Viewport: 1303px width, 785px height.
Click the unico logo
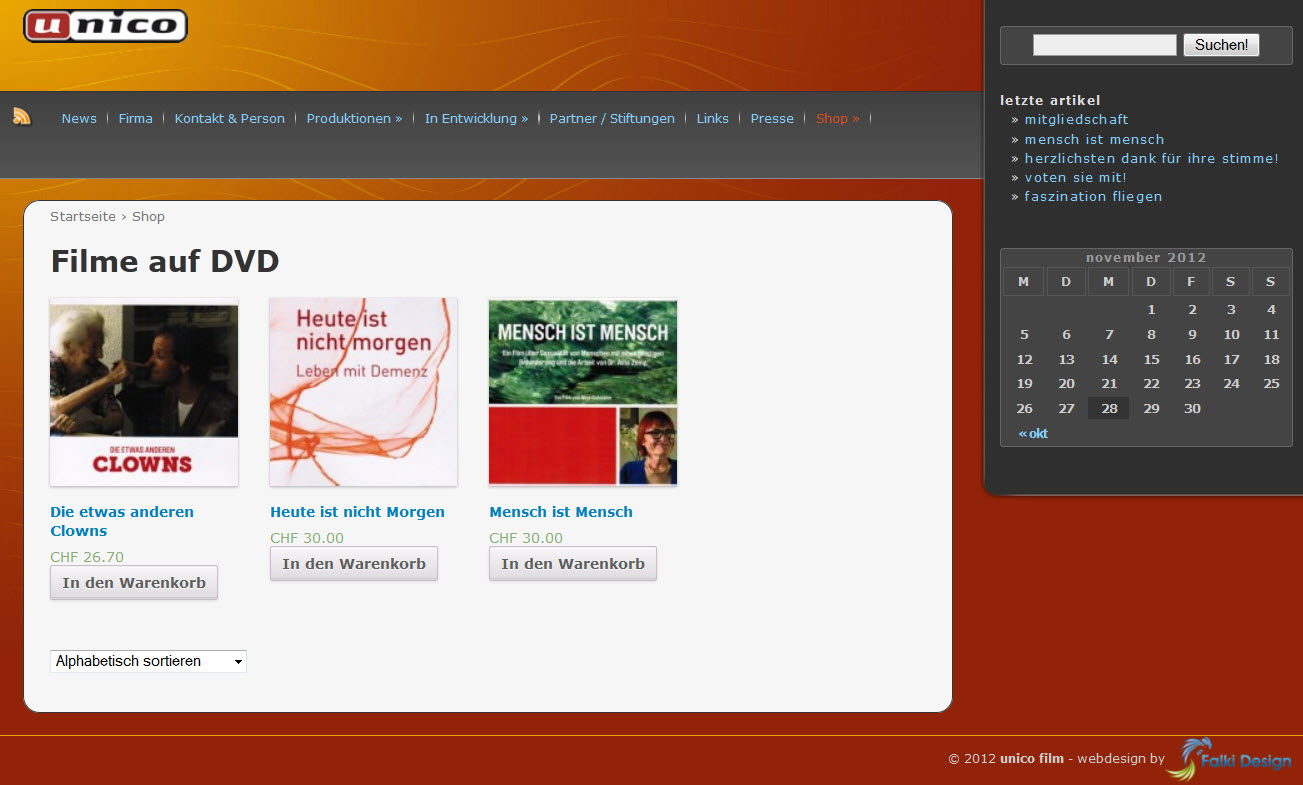[105, 26]
